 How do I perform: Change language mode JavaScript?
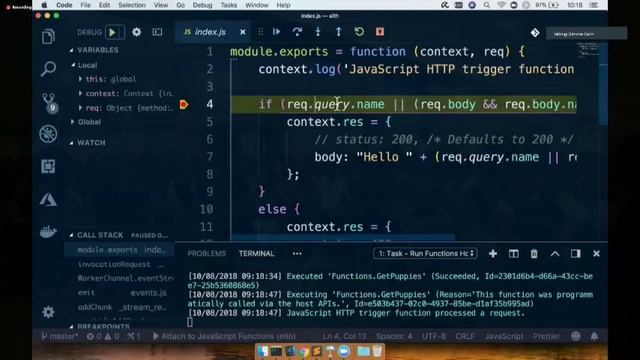coord(504,336)
